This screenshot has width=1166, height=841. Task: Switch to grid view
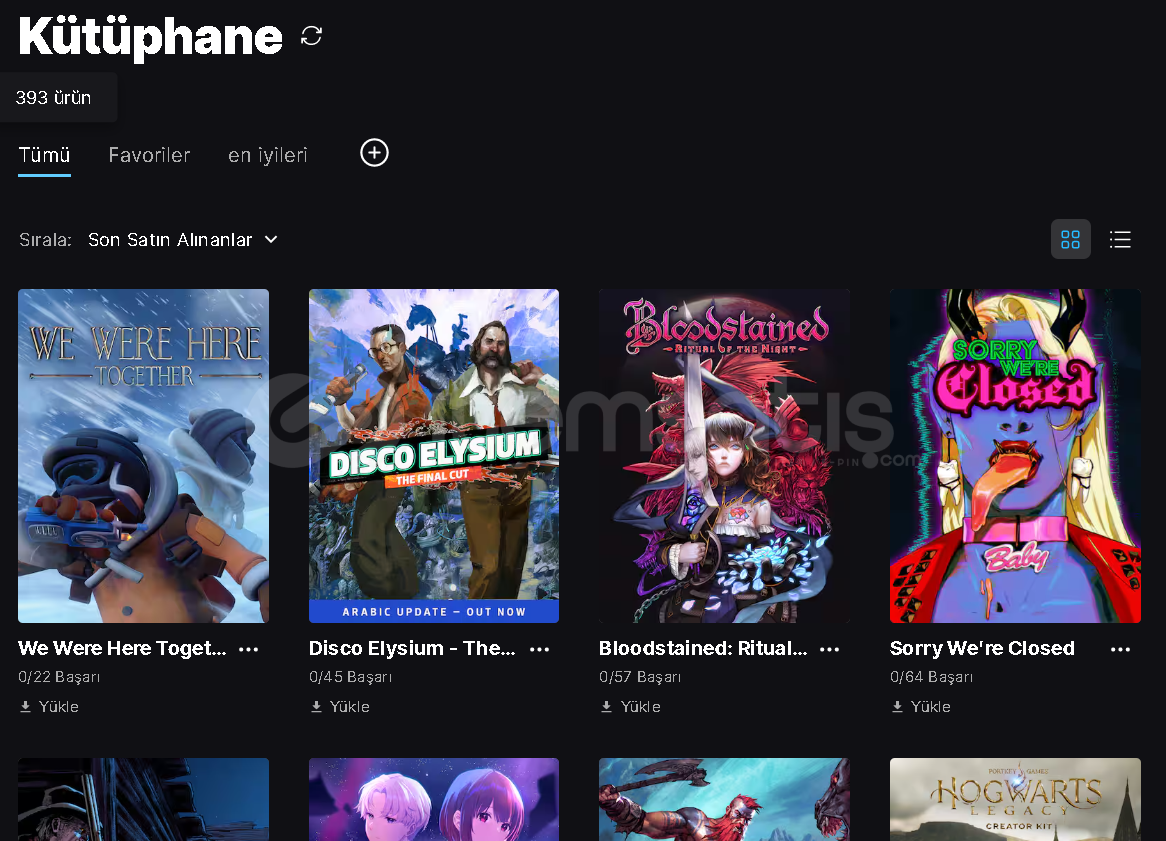(1070, 239)
